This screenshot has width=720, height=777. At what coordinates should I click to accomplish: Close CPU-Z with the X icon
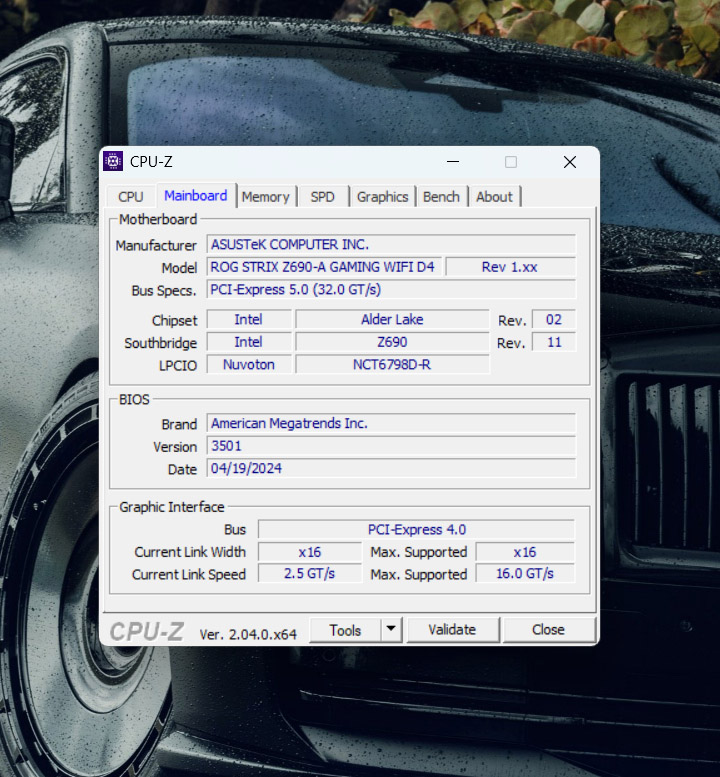tap(570, 162)
